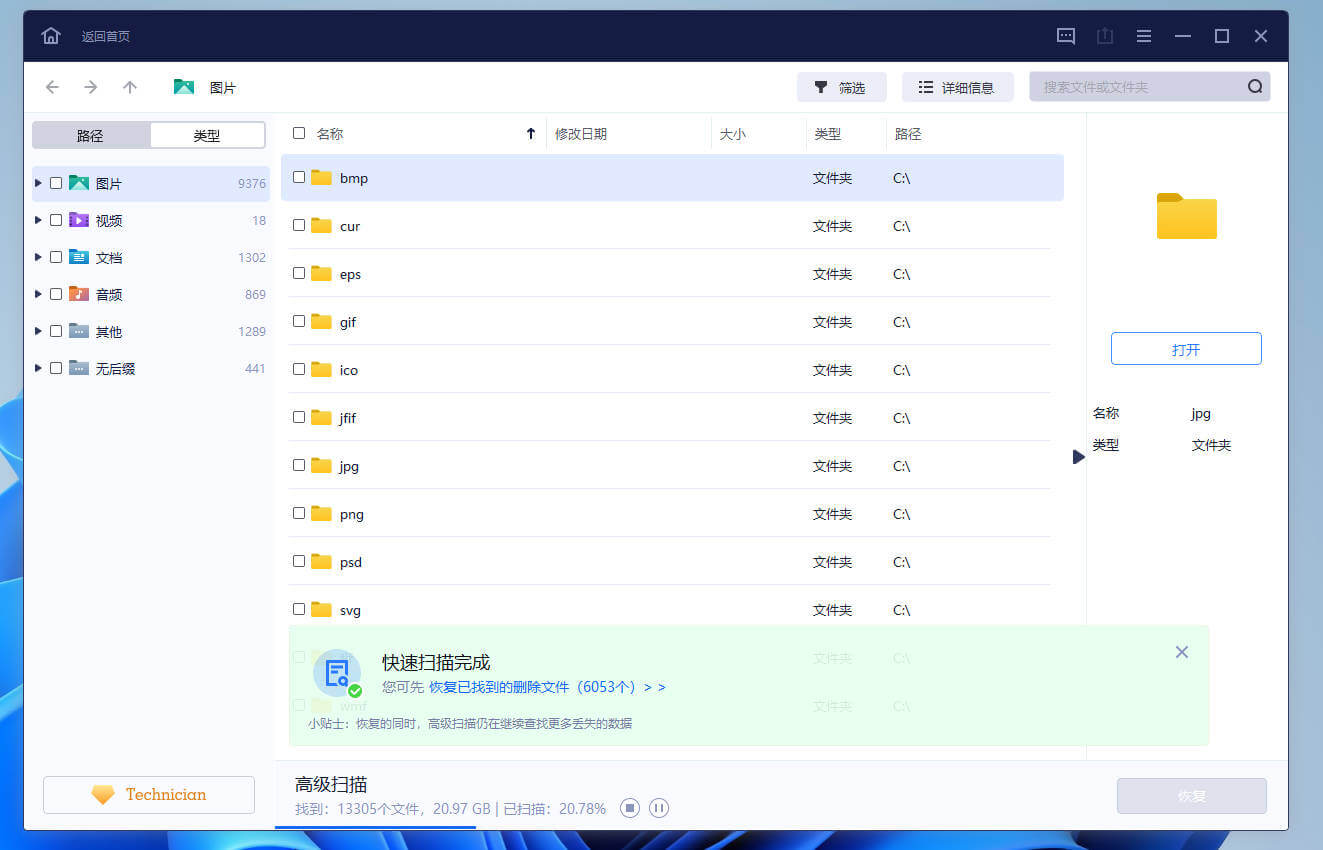Check the 图片 checkbox in the sidebar
The width and height of the screenshot is (1323, 850).
coord(56,183)
